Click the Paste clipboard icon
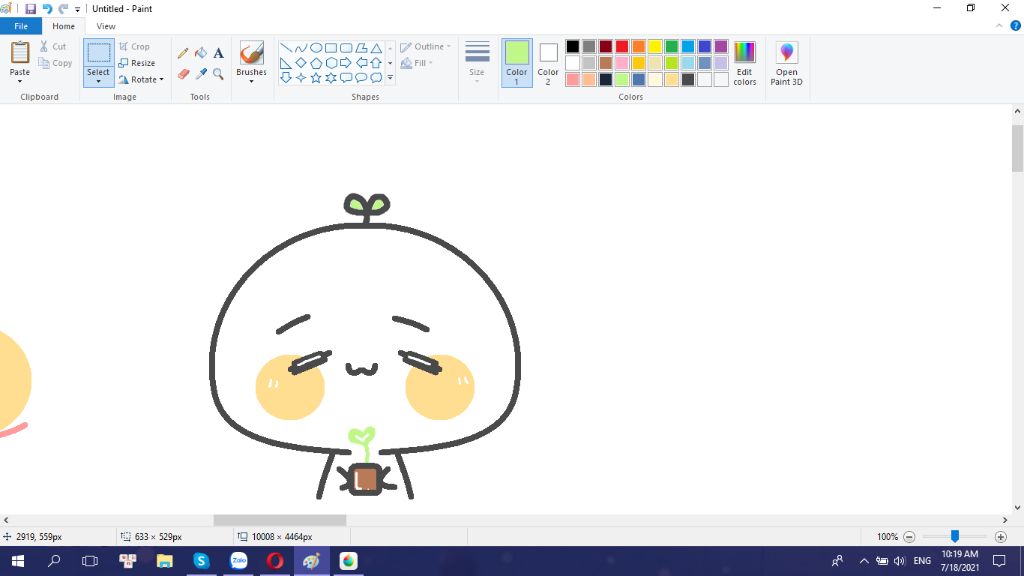 [20, 52]
